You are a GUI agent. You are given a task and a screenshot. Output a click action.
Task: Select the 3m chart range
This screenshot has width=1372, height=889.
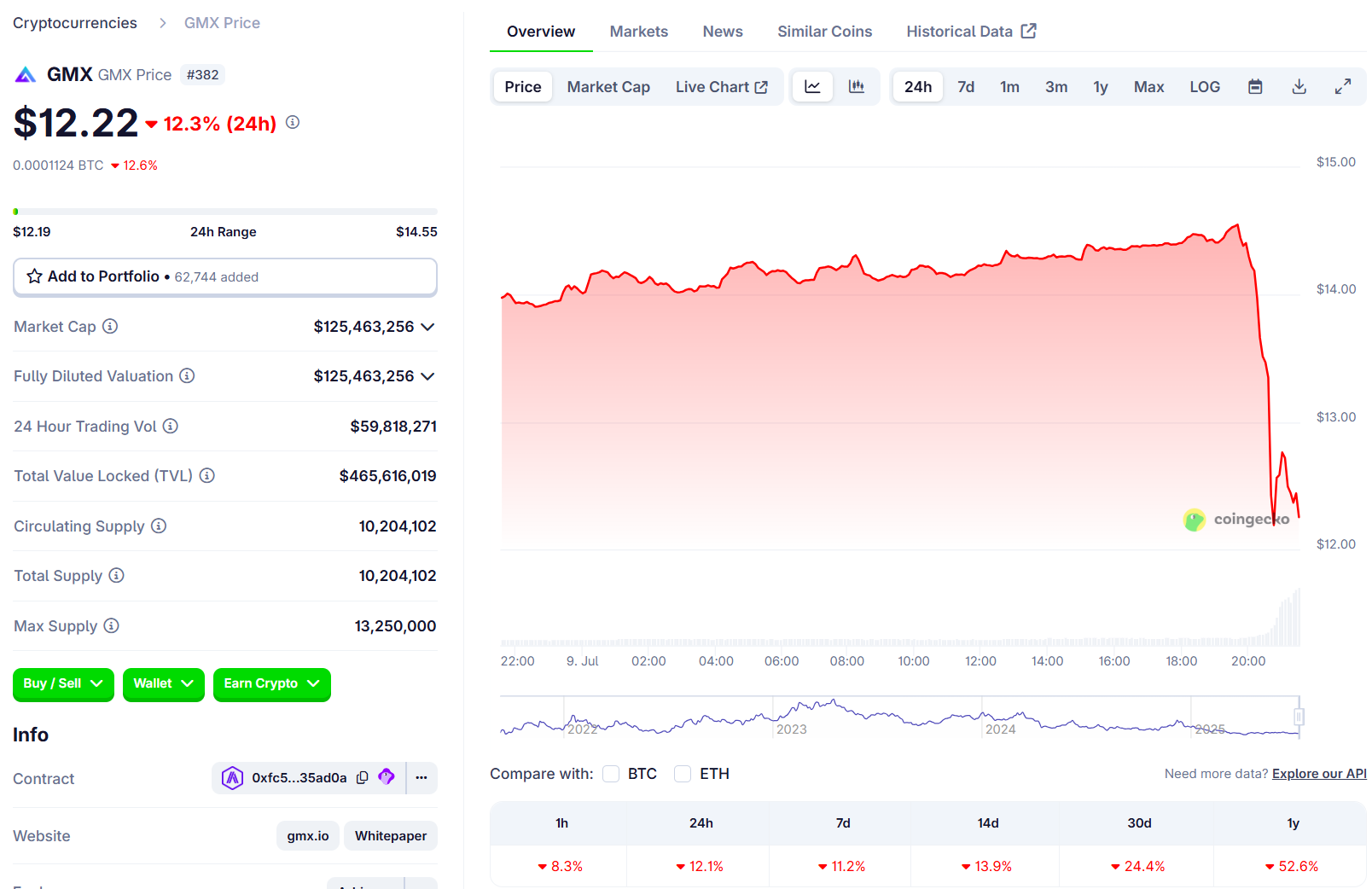pyautogui.click(x=1056, y=86)
